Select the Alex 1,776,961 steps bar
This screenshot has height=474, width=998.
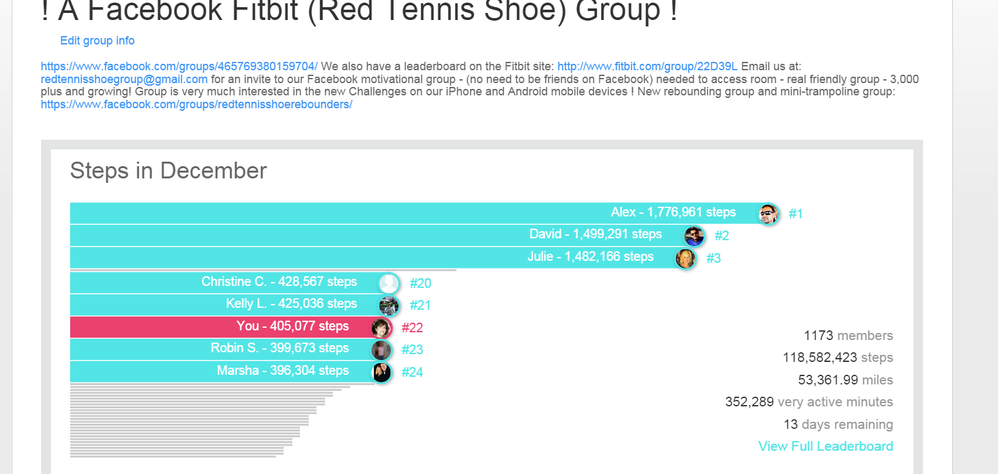point(419,213)
